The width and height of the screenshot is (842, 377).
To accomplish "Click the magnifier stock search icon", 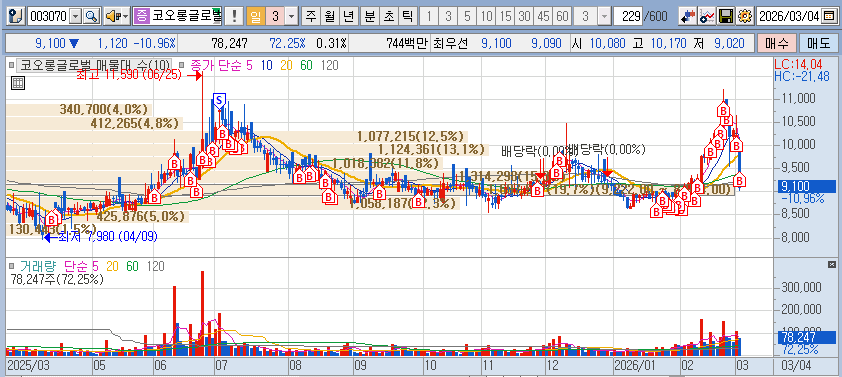I will 92,16.
